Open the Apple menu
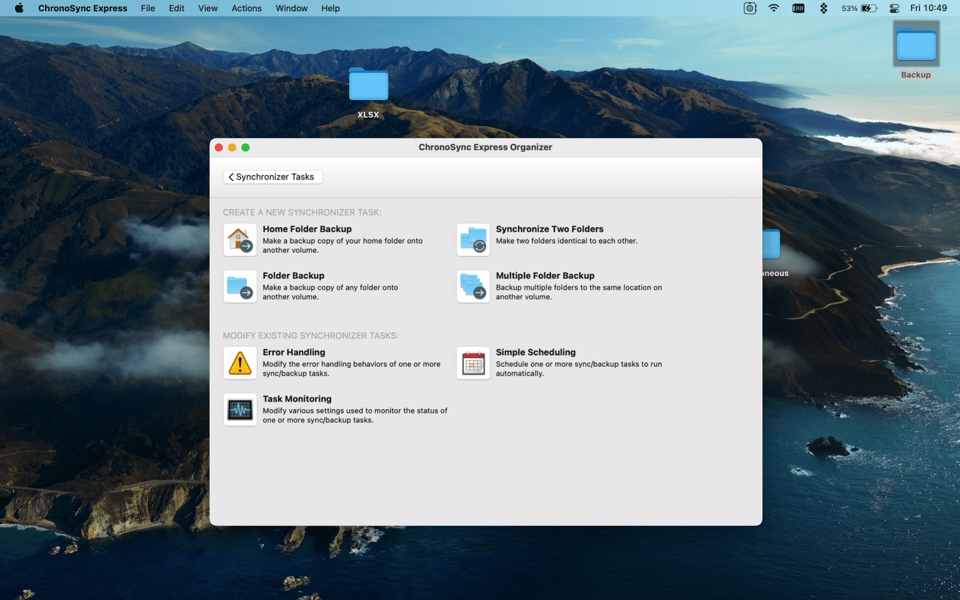The height and width of the screenshot is (600, 960). pyautogui.click(x=19, y=8)
